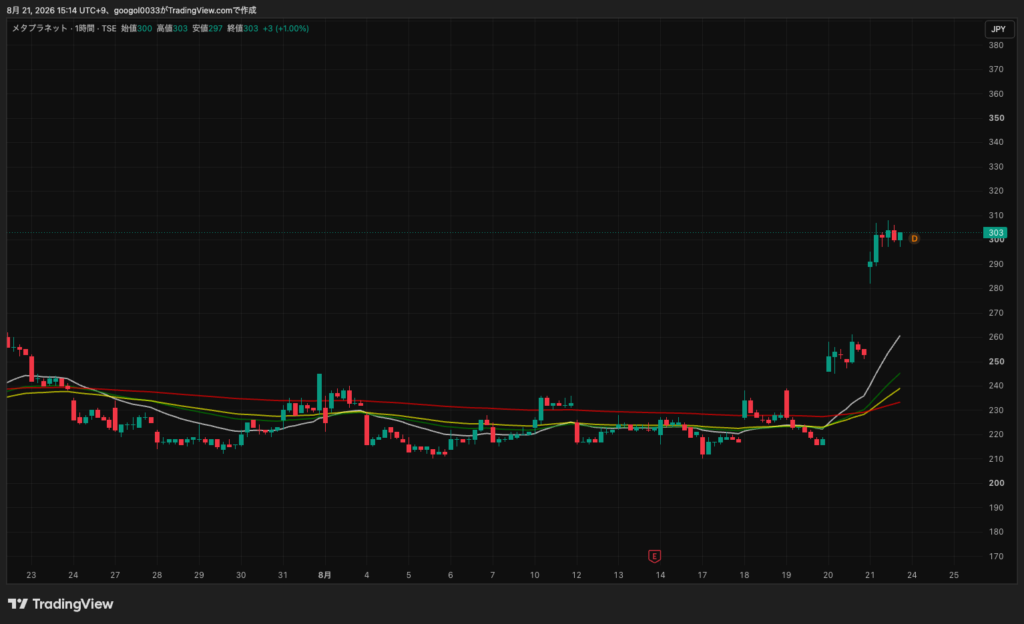Click the TradingView logo
This screenshot has width=1024, height=624.
click(60, 604)
